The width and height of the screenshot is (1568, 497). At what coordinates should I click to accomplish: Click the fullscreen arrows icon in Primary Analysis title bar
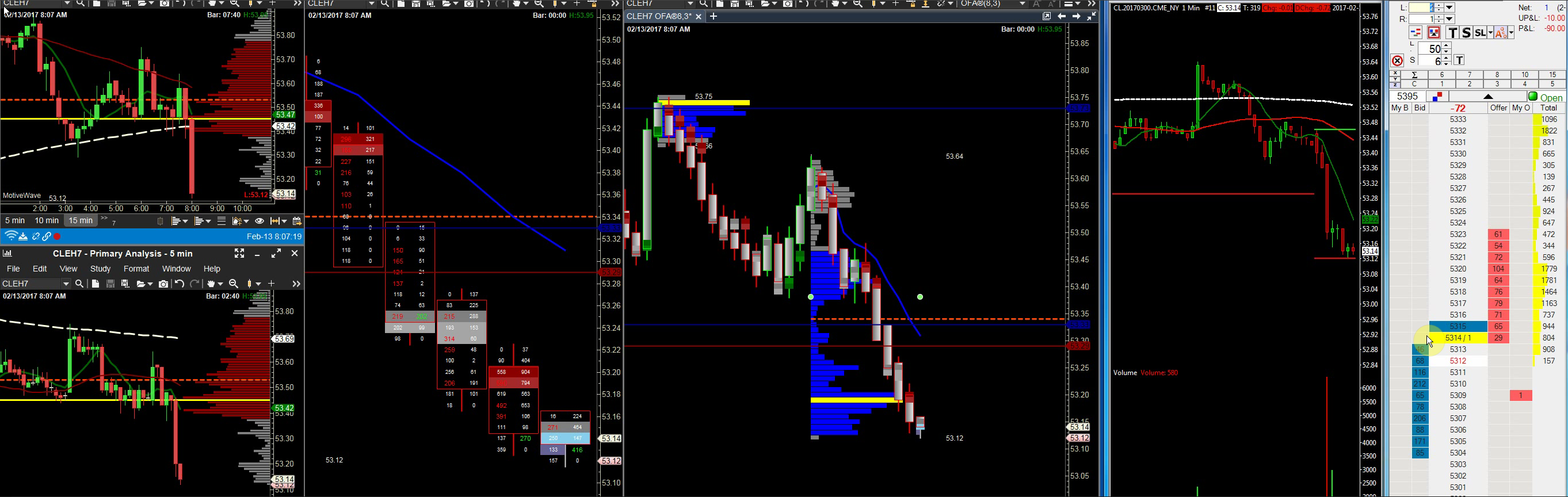pos(239,253)
